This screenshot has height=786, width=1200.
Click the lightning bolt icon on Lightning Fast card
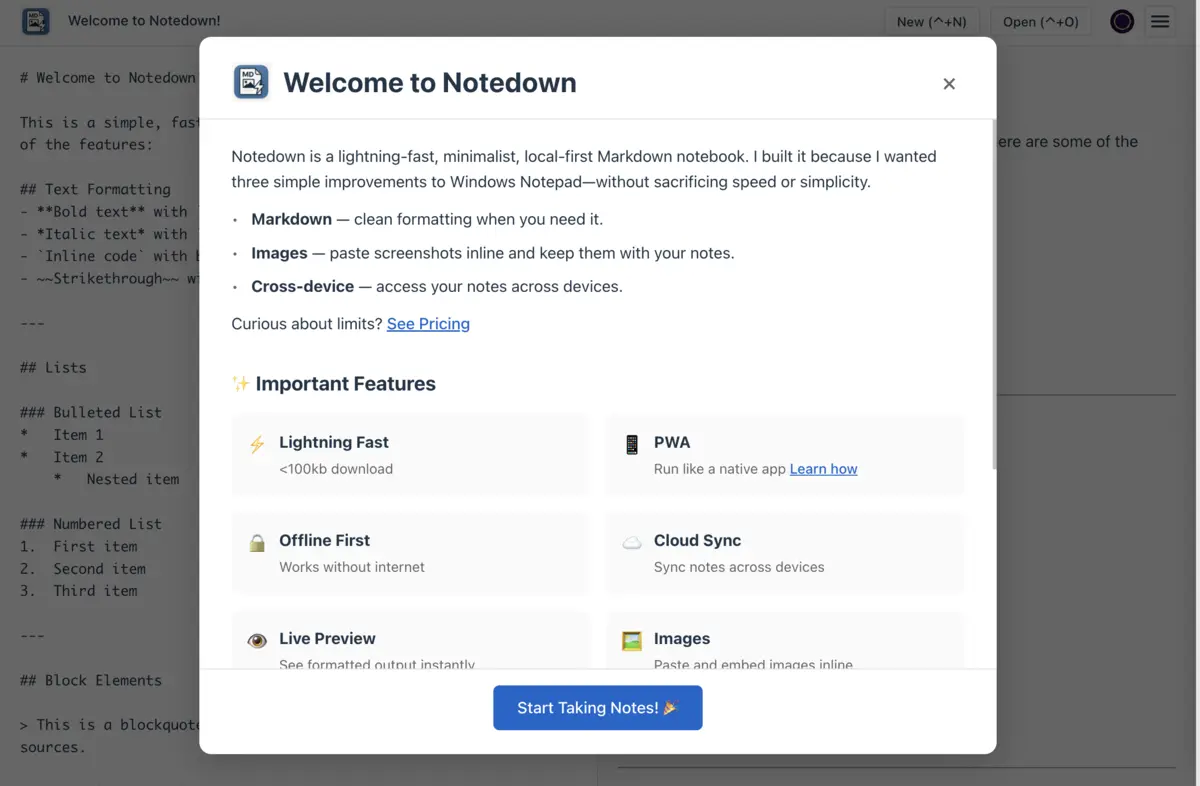257,442
